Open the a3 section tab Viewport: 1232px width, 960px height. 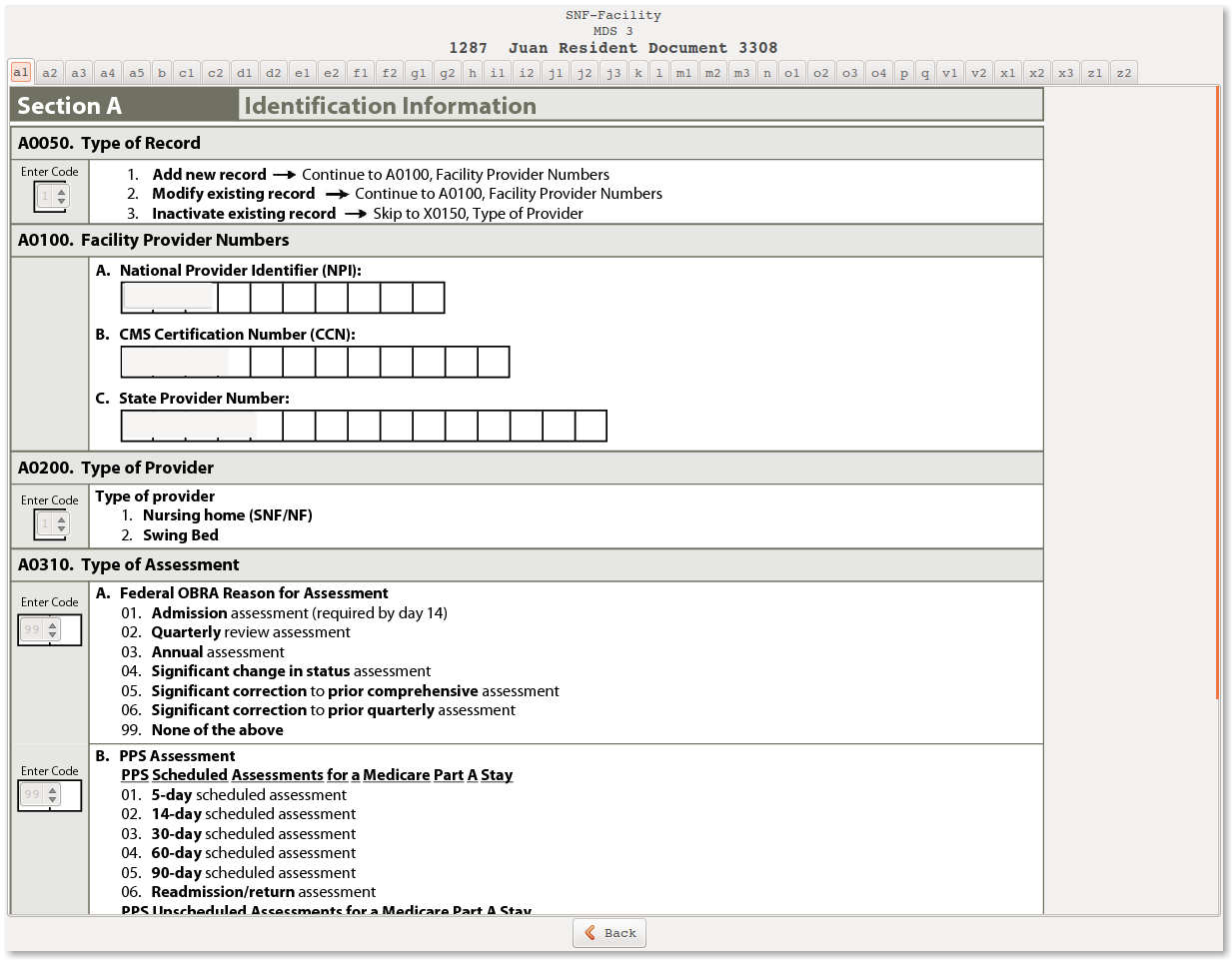click(79, 73)
